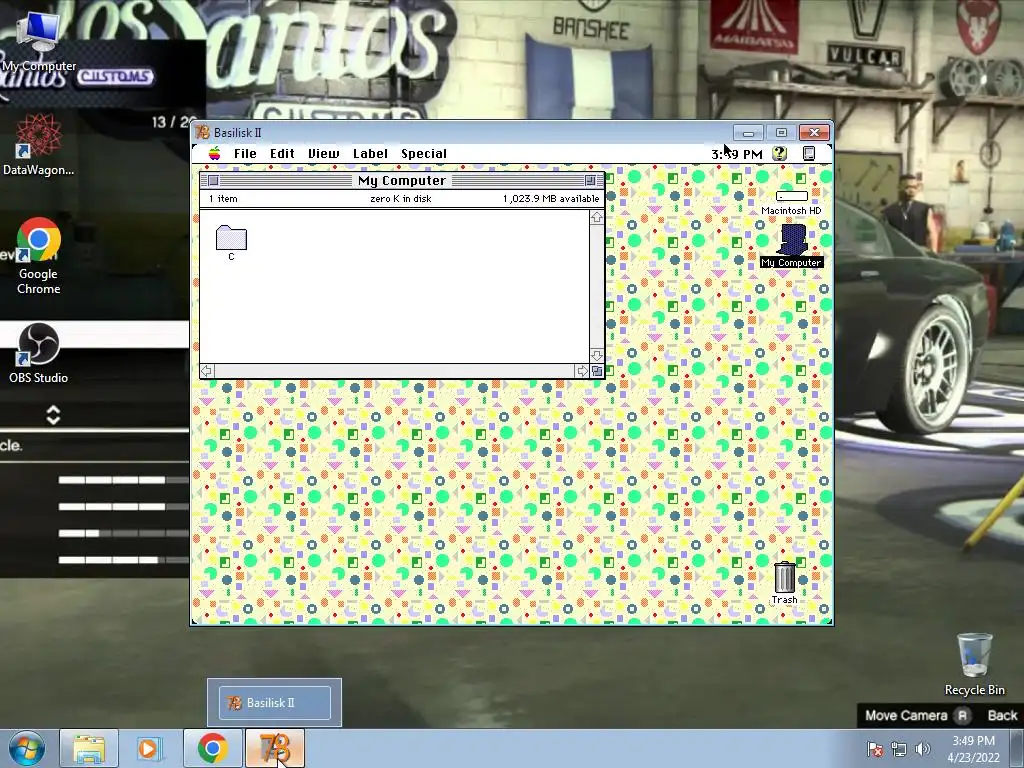Close the Basilisk II window
Screen dimensions: 1024x768
click(814, 133)
